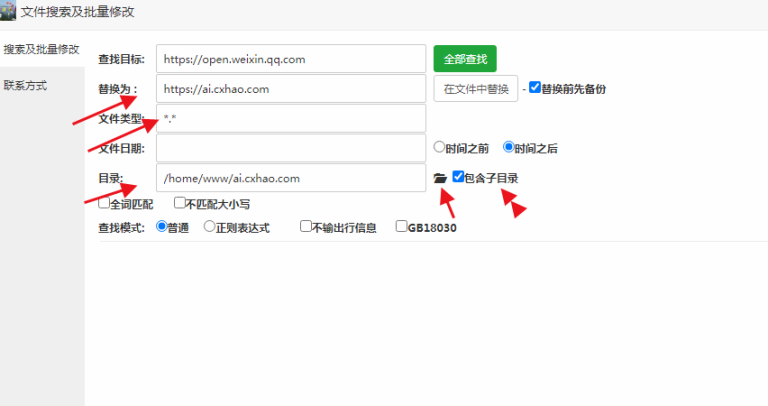Image resolution: width=768 pixels, height=406 pixels.
Task: Click the 文件类型 input field
Action: pos(290,118)
